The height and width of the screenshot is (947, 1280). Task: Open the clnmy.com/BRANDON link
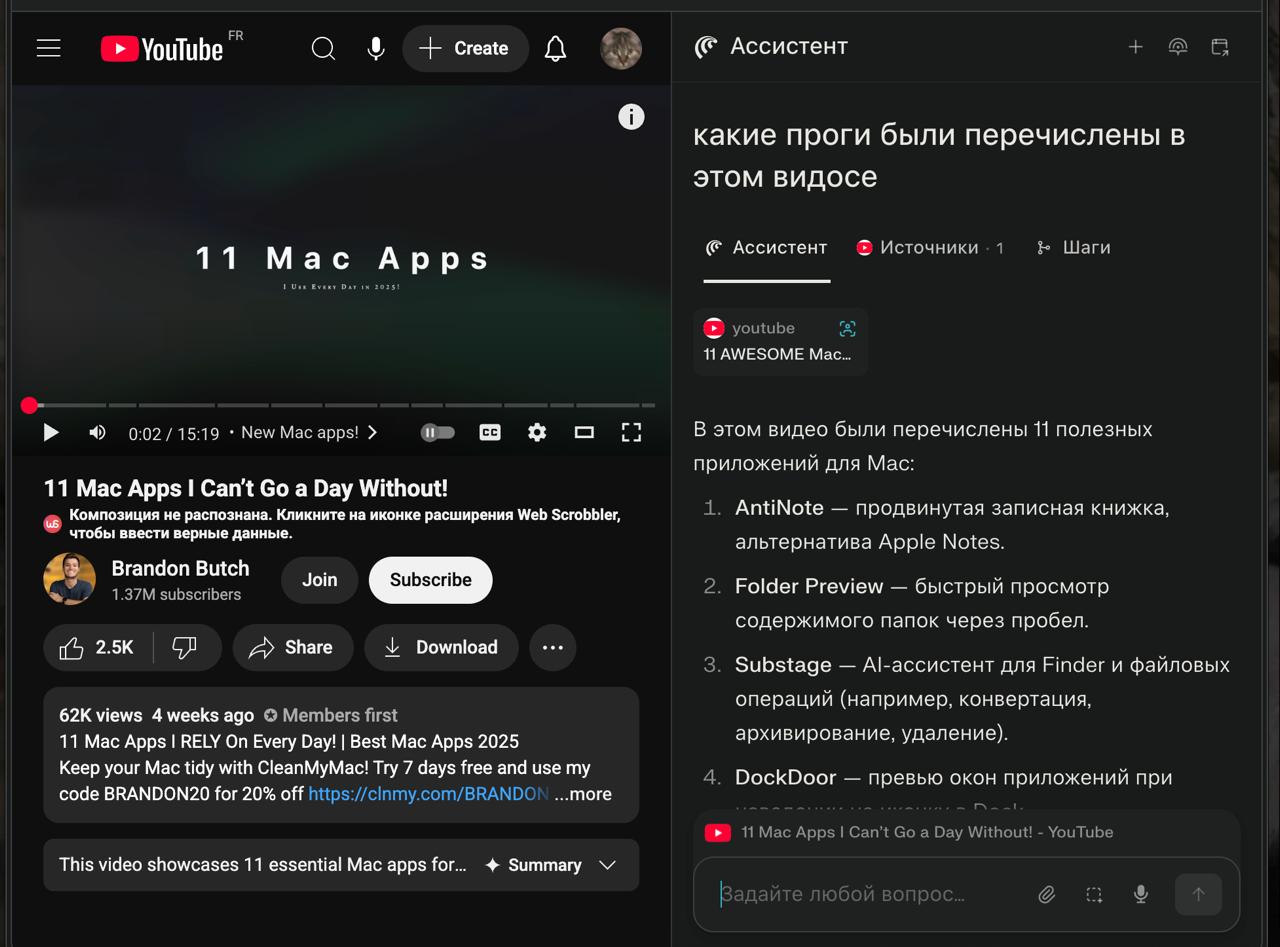coord(428,794)
